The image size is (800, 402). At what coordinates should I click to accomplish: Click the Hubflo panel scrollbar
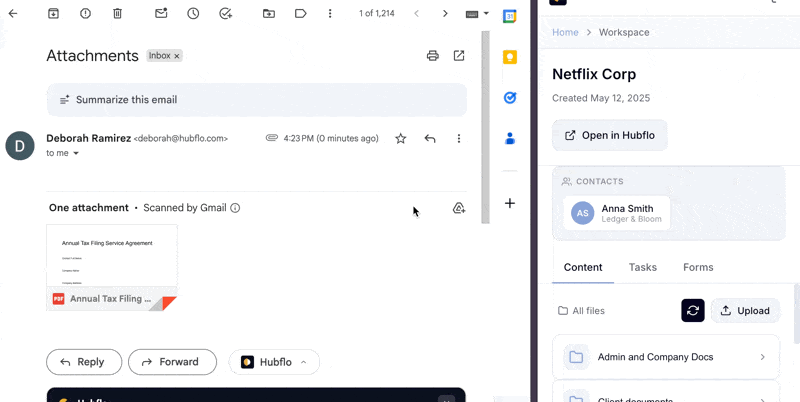coord(797,314)
